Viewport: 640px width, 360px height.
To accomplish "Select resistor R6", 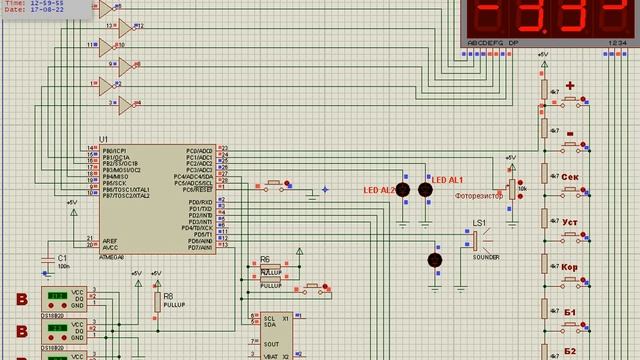I will point(271,267).
